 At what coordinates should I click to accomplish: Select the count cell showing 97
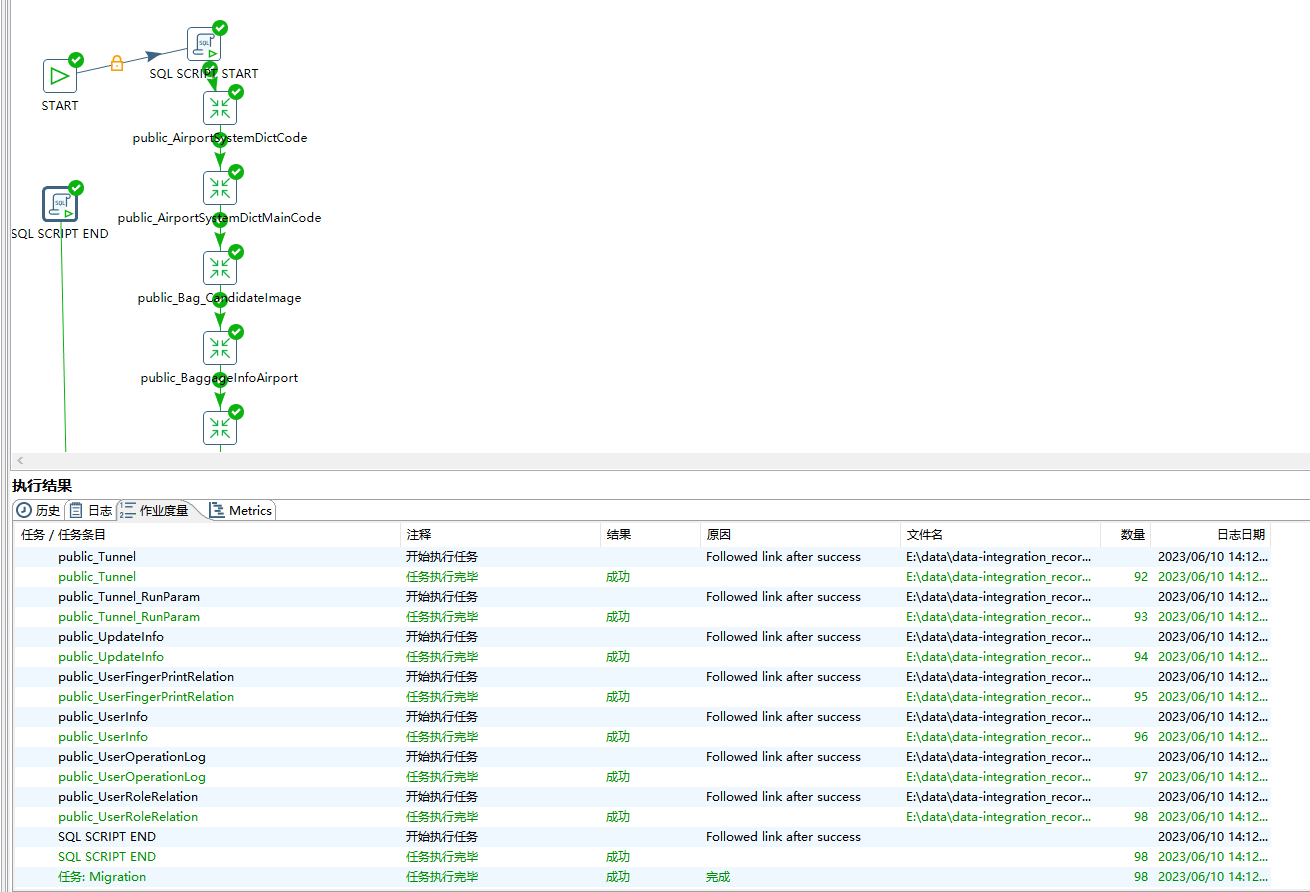click(x=1140, y=777)
